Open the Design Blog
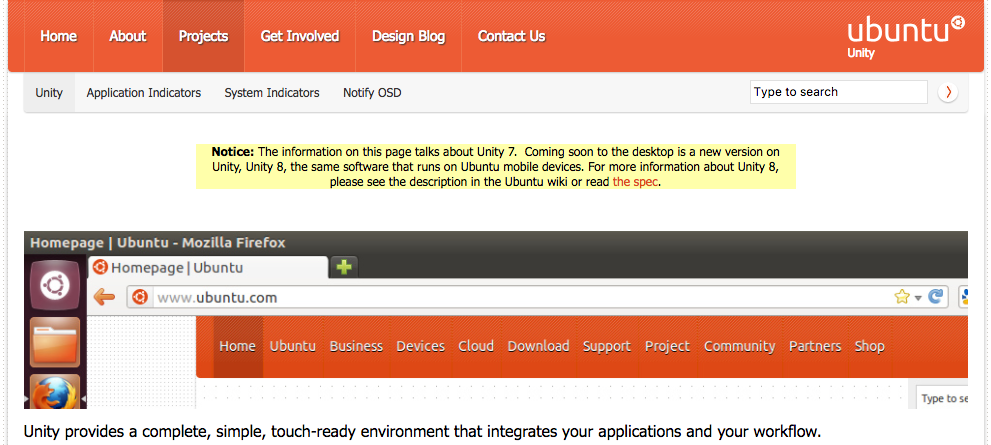This screenshot has height=445, width=991. (408, 36)
